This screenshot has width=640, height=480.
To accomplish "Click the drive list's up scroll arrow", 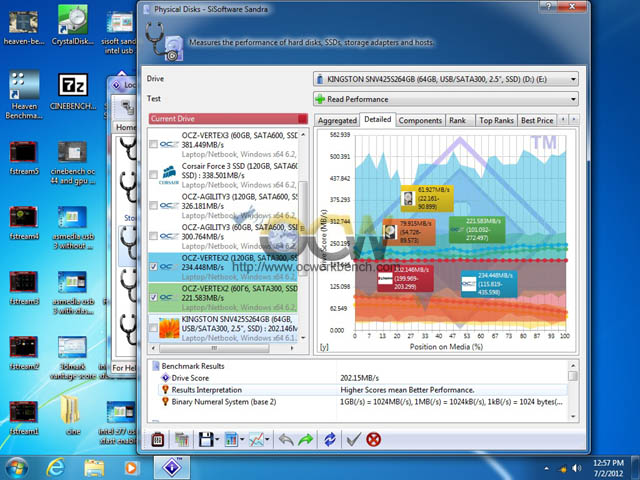I will 303,135.
